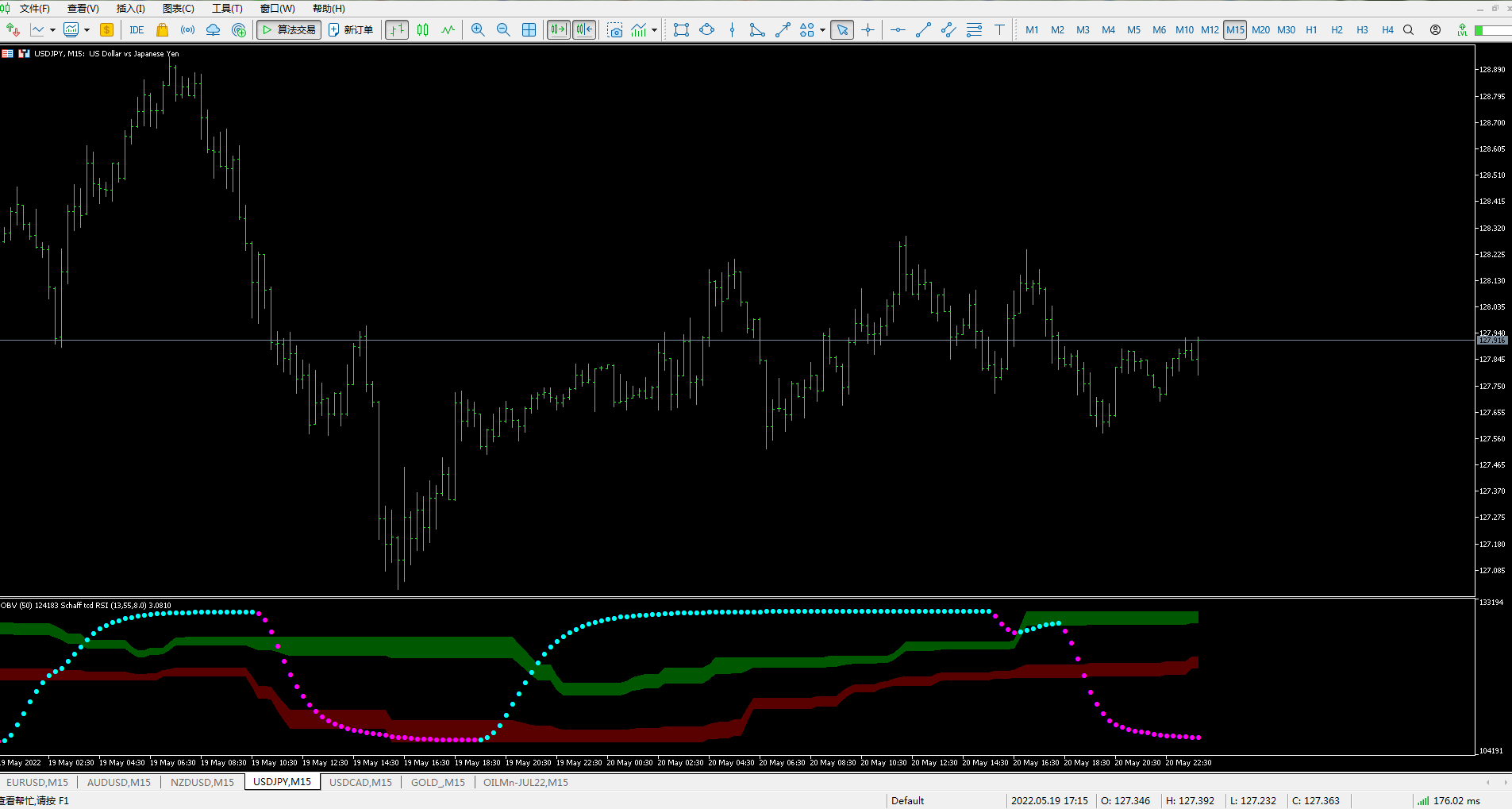
Task: Click the 新订单 new order button
Action: [351, 30]
